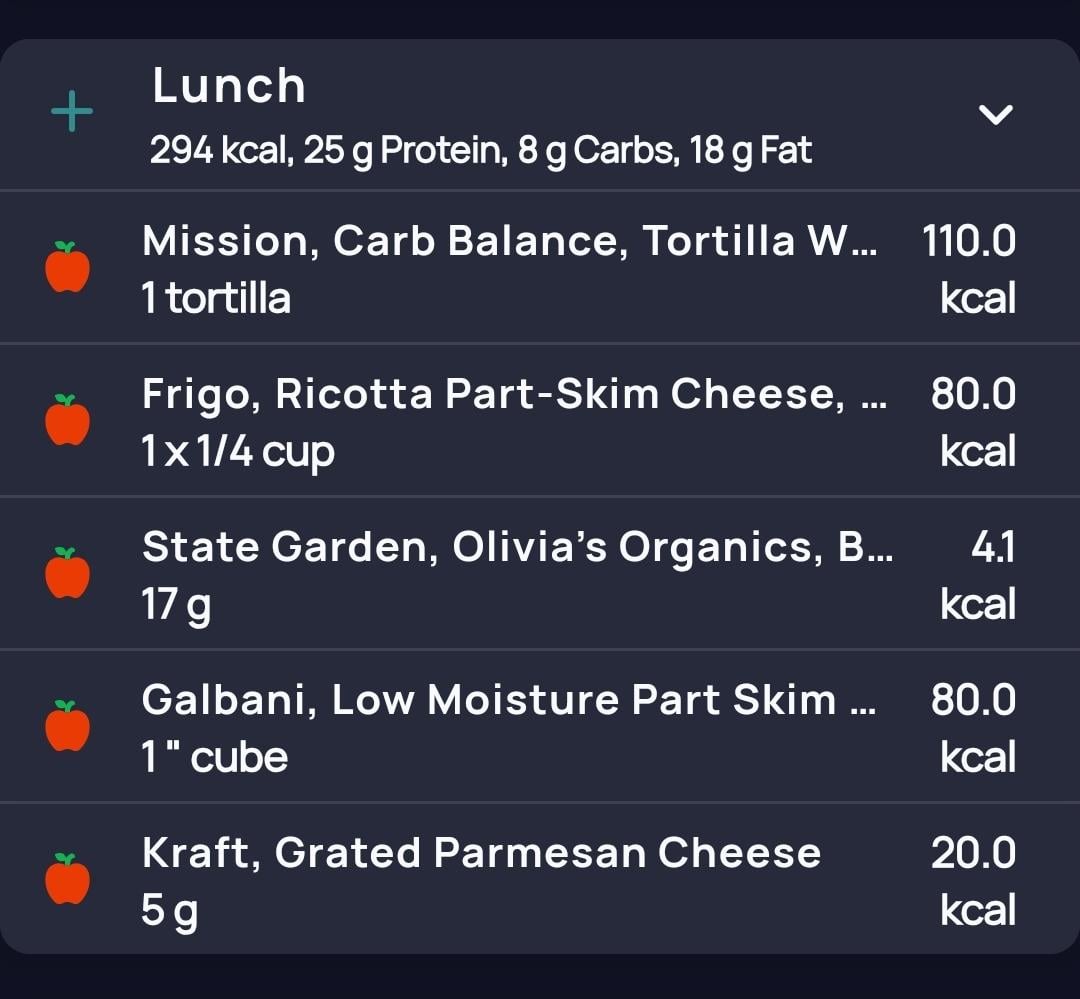The width and height of the screenshot is (1080, 999).
Task: Tap the 4.1 kcal value for State Garden
Action: [978, 575]
